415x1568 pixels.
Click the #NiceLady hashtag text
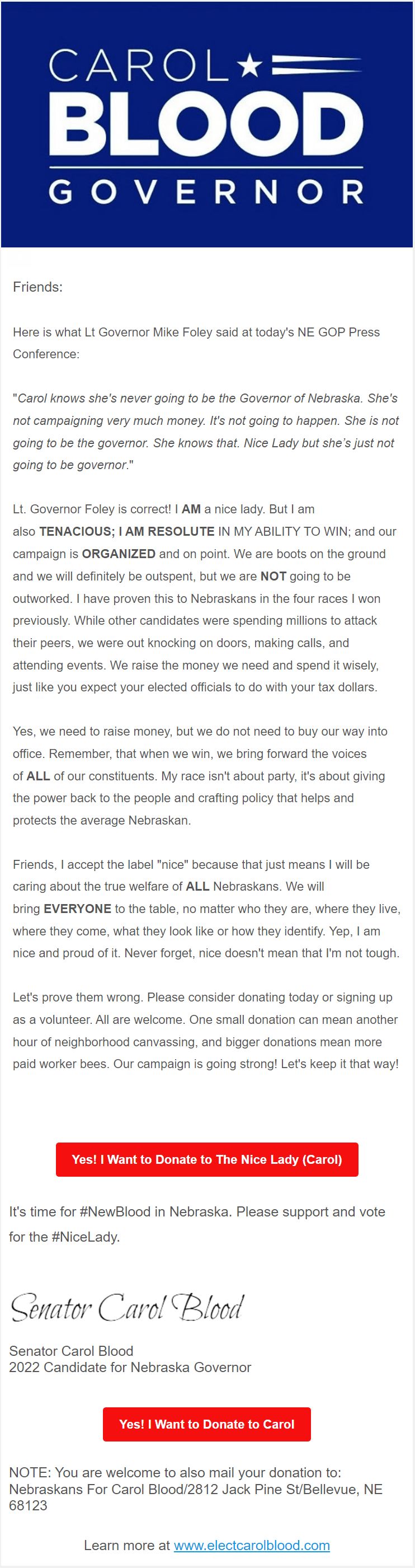[x=85, y=1236]
